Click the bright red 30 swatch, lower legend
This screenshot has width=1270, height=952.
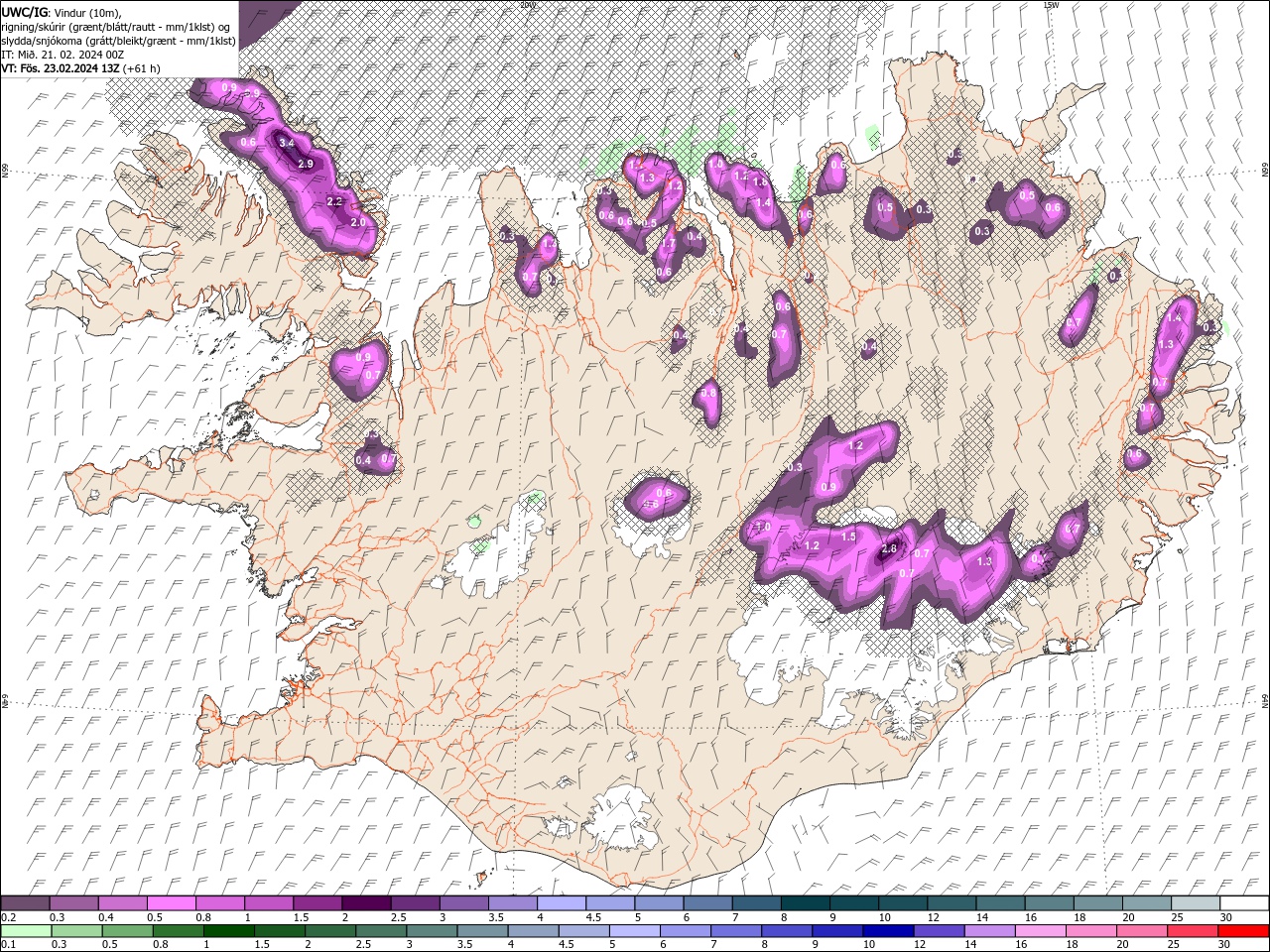point(1243,931)
